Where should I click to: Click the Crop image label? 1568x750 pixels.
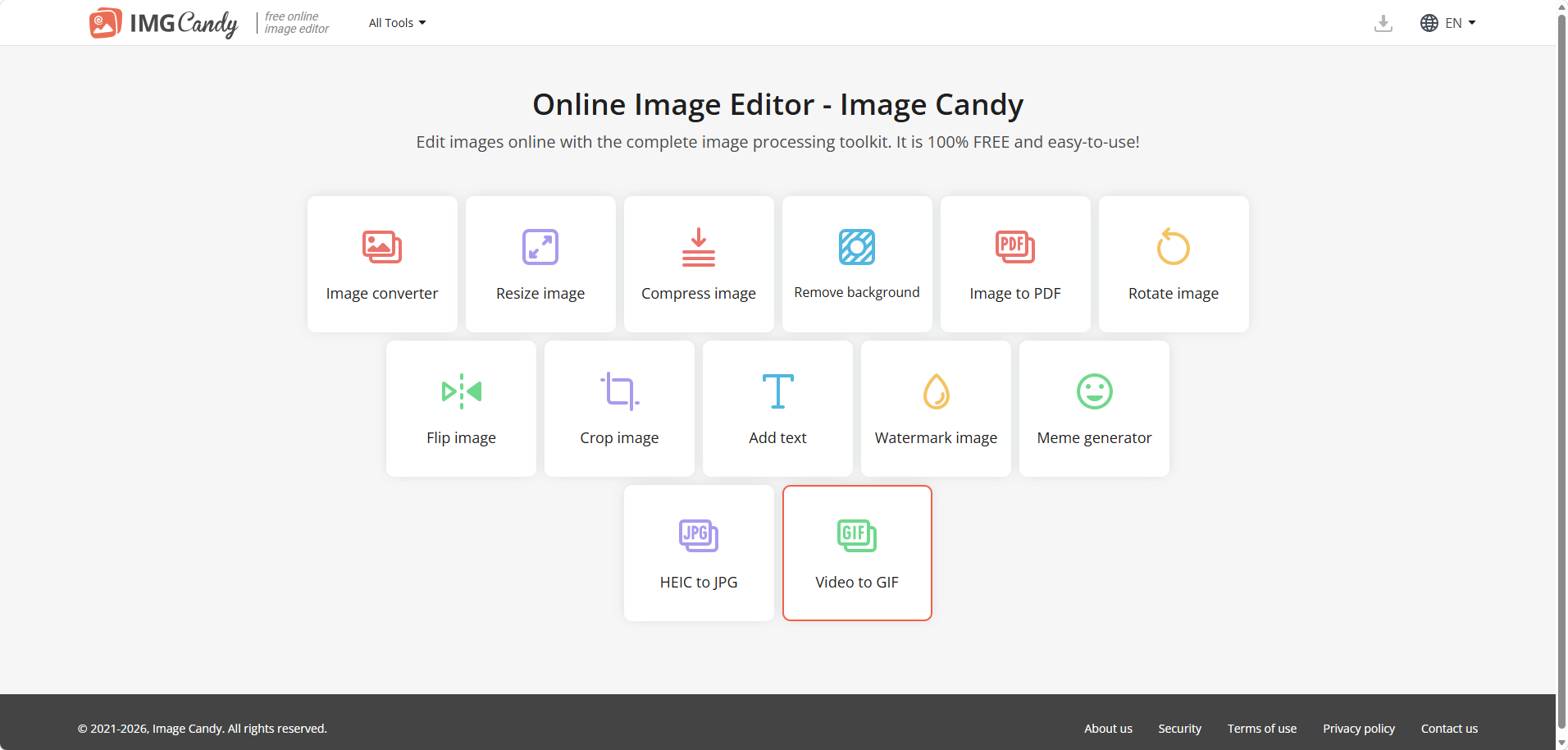point(619,438)
